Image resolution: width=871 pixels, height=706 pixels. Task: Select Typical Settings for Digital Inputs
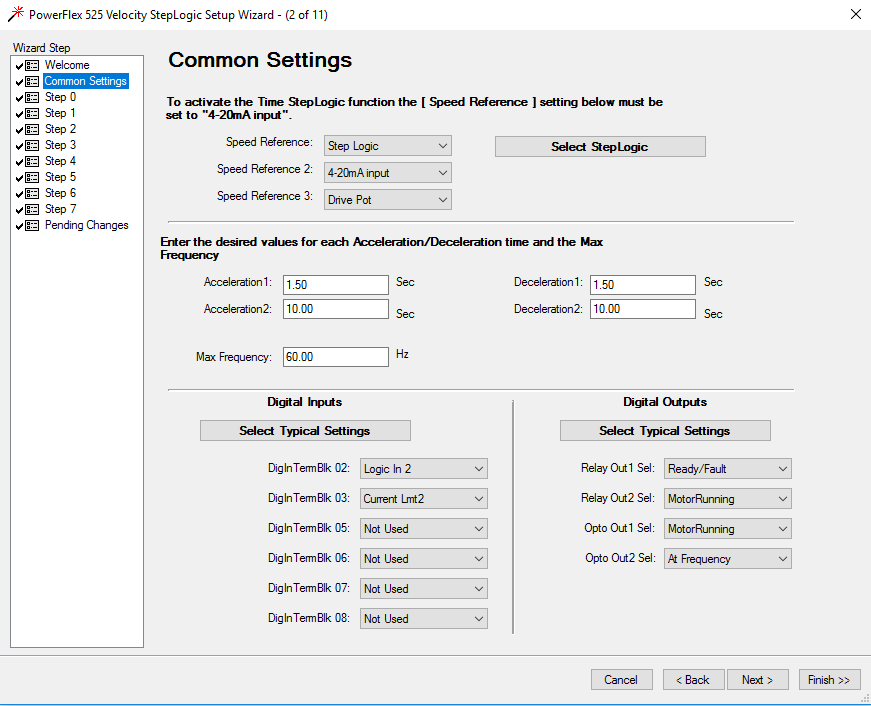tap(305, 430)
